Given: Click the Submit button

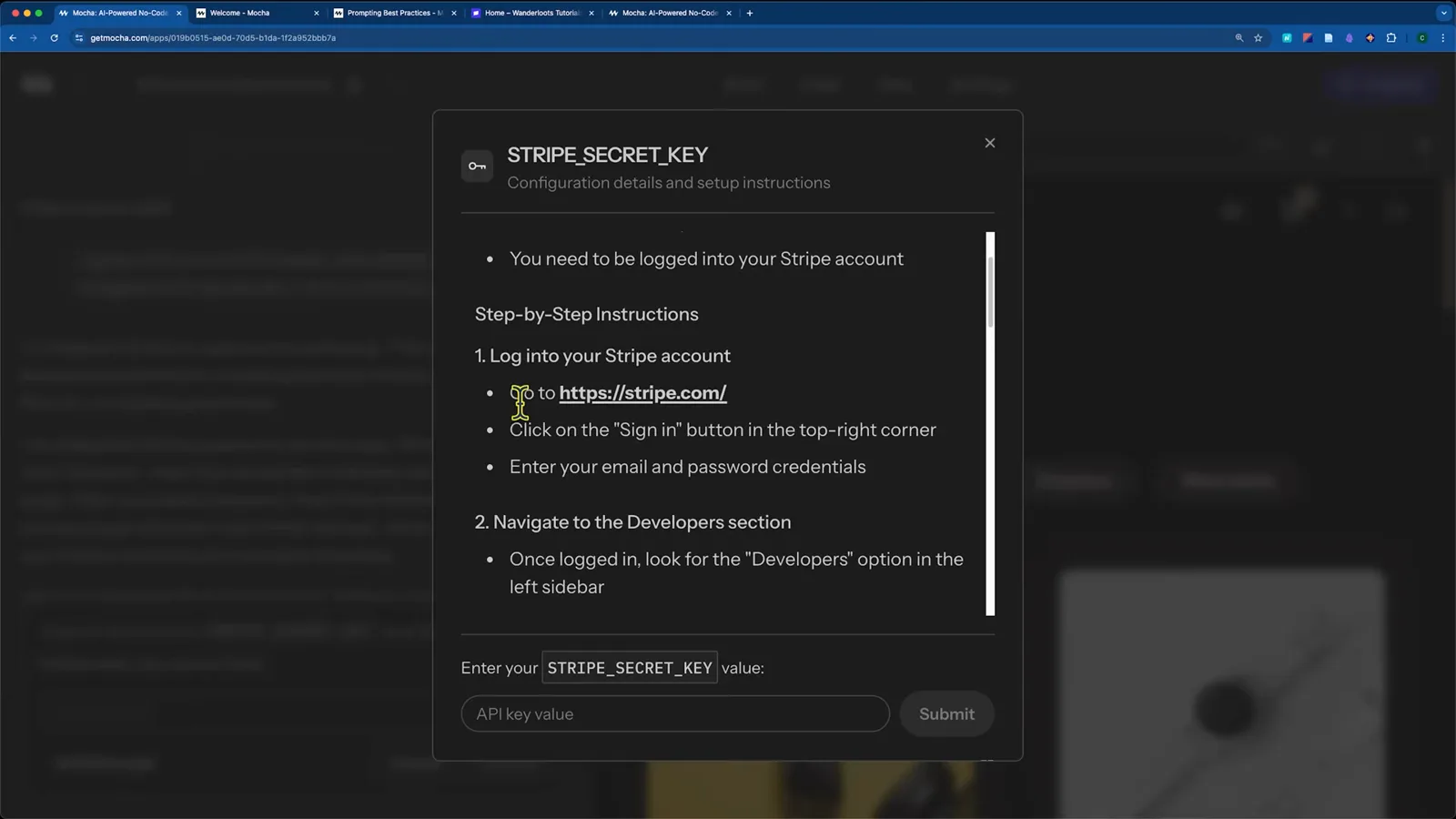Looking at the screenshot, I should click(946, 713).
